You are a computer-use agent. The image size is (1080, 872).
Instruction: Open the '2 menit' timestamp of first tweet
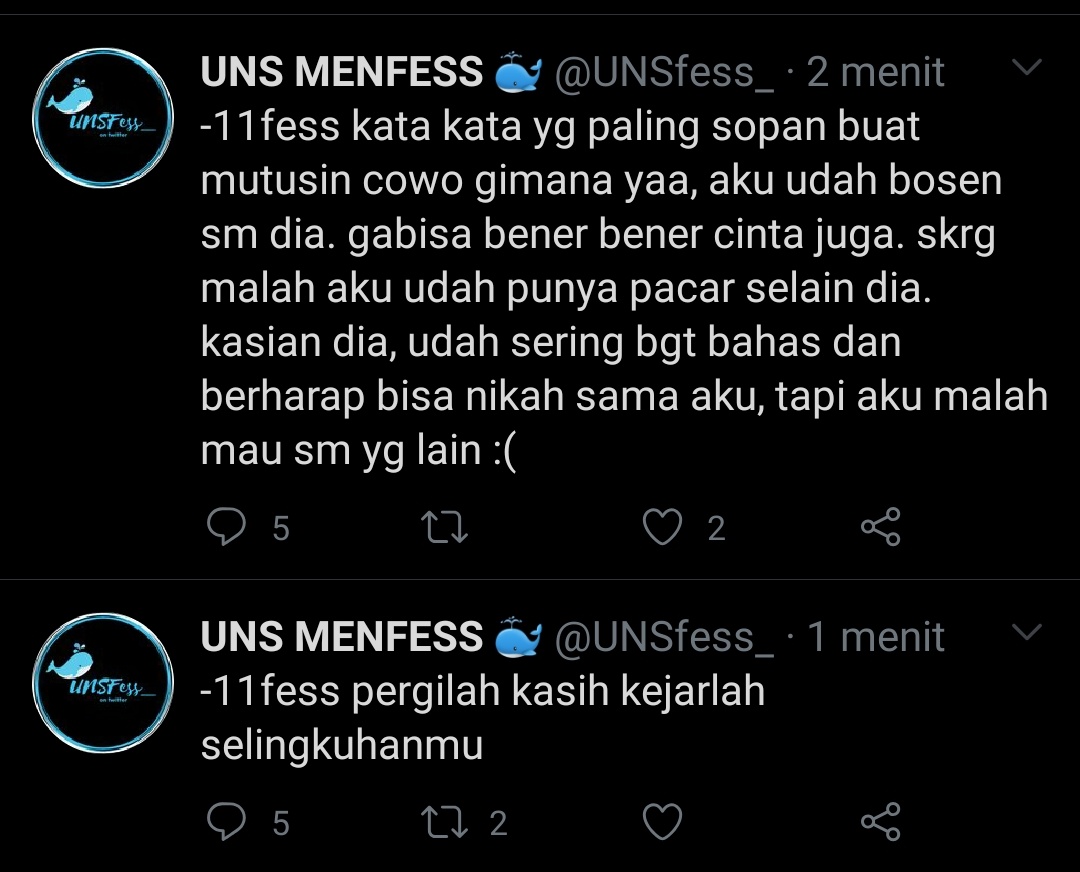pos(875,72)
